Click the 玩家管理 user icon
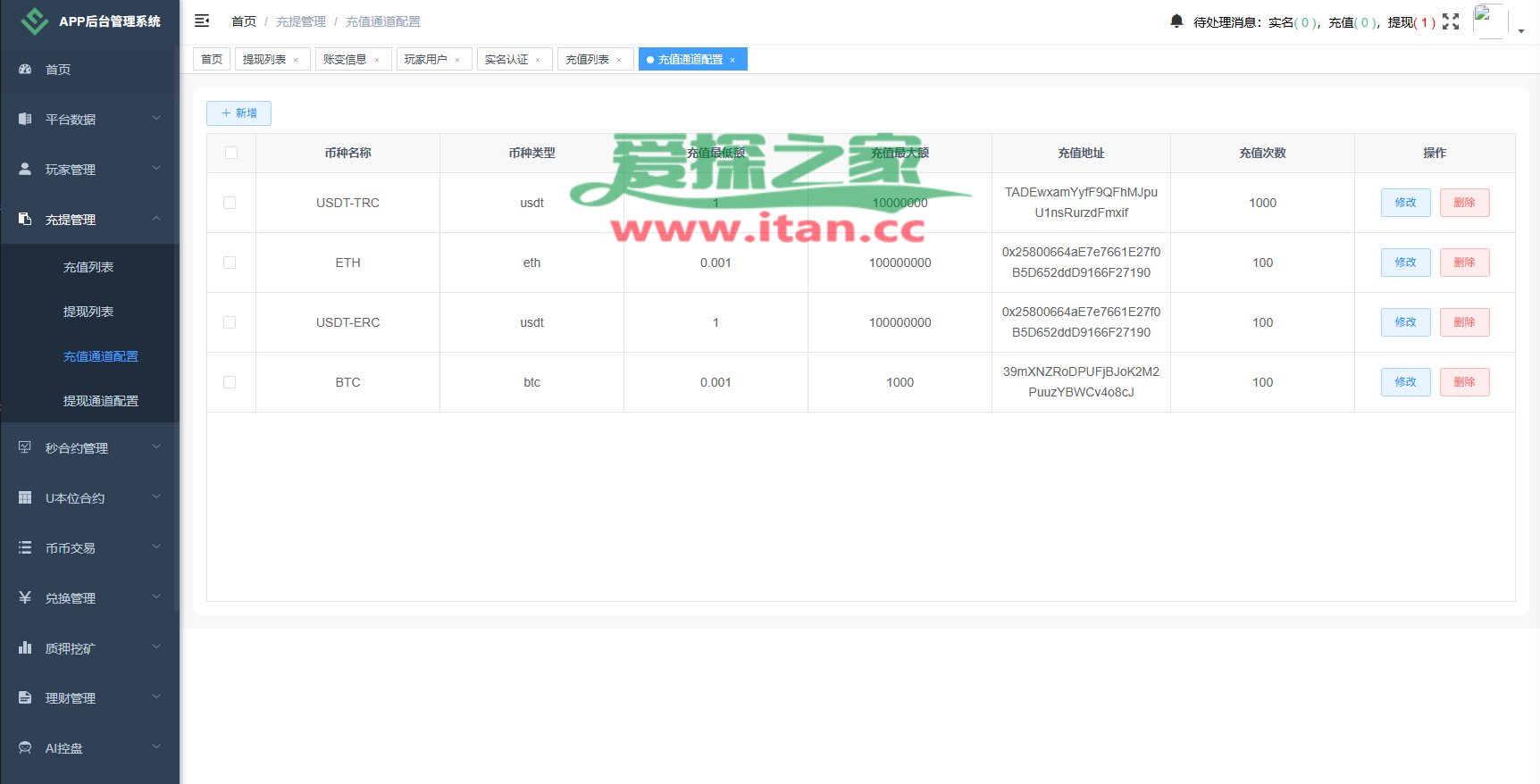Viewport: 1540px width, 784px height. pyautogui.click(x=25, y=169)
